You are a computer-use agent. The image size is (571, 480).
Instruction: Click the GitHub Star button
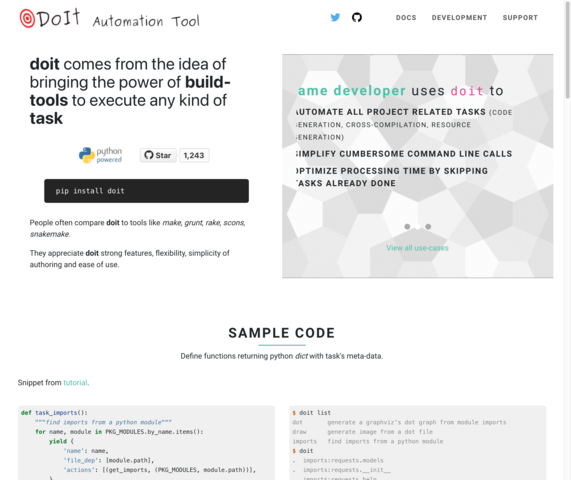[158, 156]
